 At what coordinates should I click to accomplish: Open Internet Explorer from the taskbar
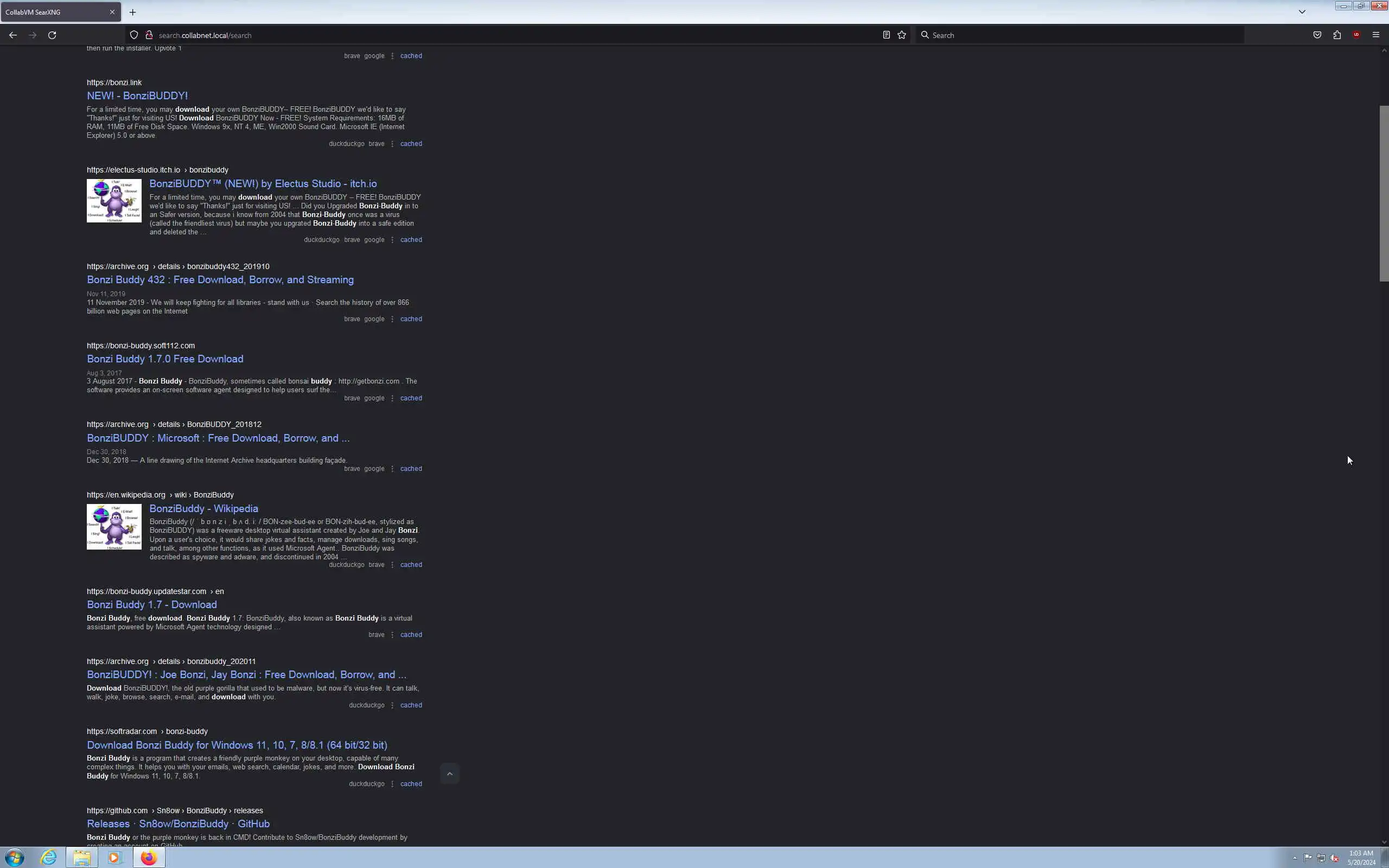(x=49, y=858)
